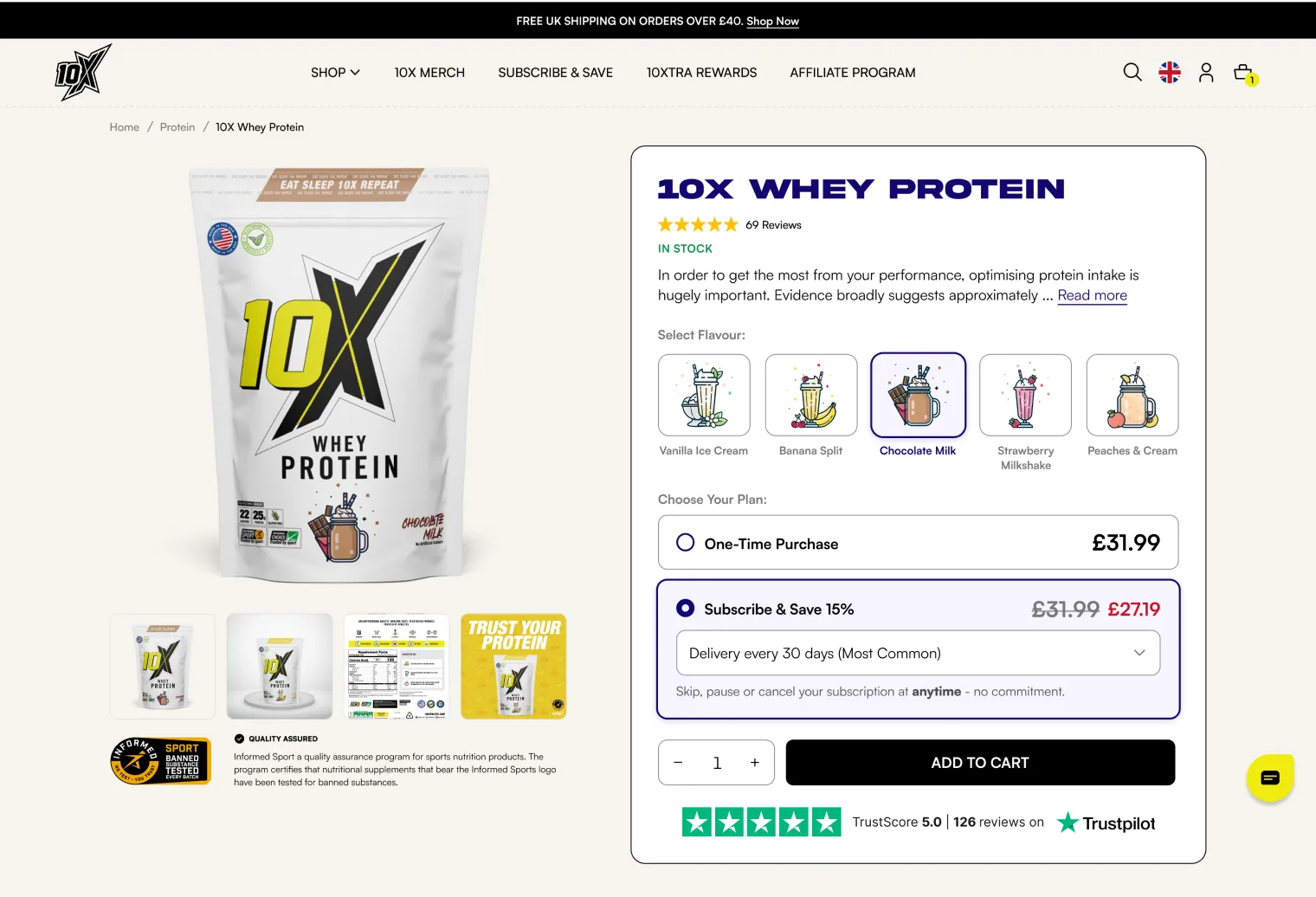Open the shopping cart icon
Viewport: 1316px width, 897px height.
(1244, 73)
